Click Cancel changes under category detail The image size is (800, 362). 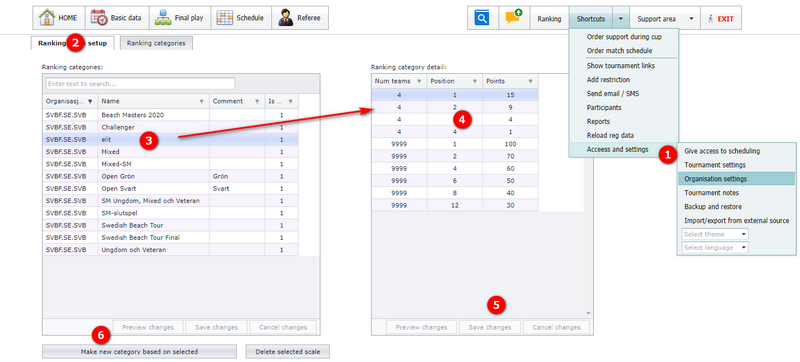(557, 327)
